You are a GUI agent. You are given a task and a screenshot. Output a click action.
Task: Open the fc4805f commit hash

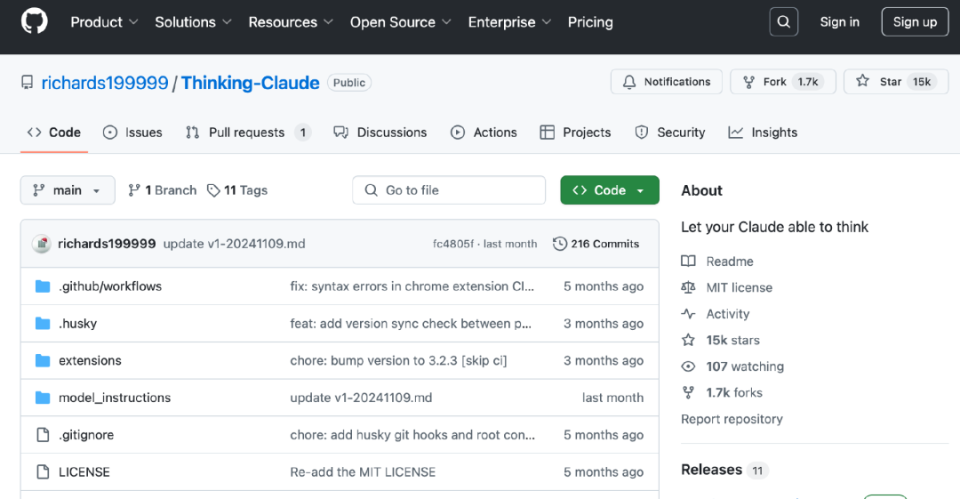click(453, 244)
